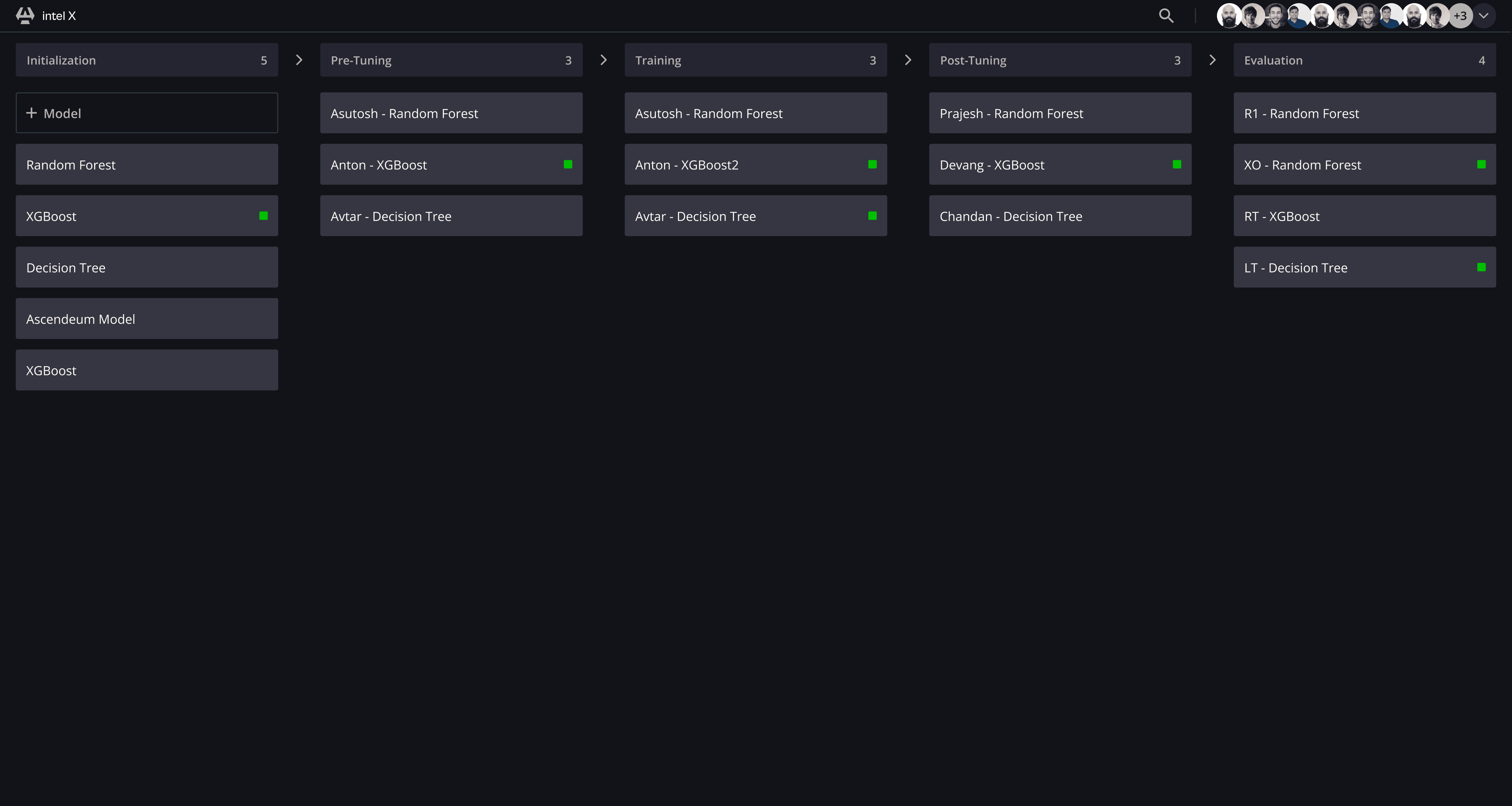This screenshot has height=806, width=1512.
Task: Click chevron before the Evaluation column
Action: [x=1212, y=60]
